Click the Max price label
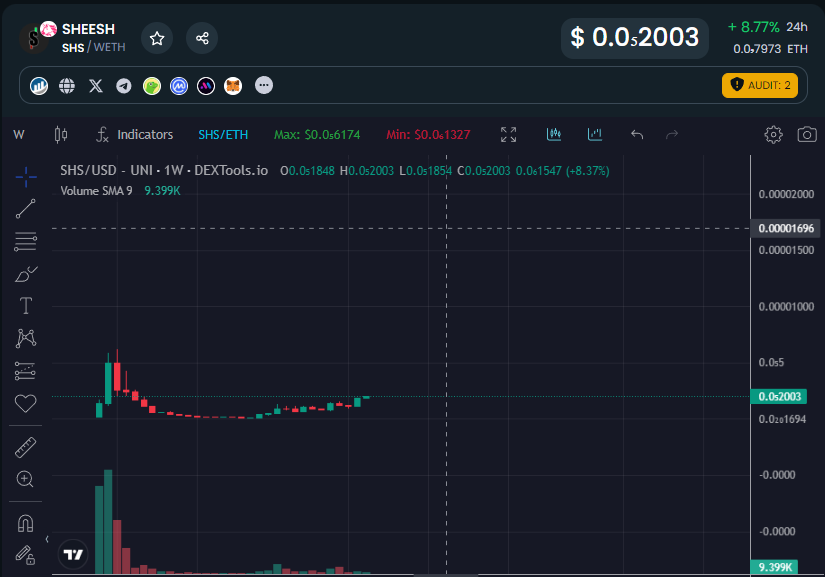The height and width of the screenshot is (577, 825). point(317,135)
